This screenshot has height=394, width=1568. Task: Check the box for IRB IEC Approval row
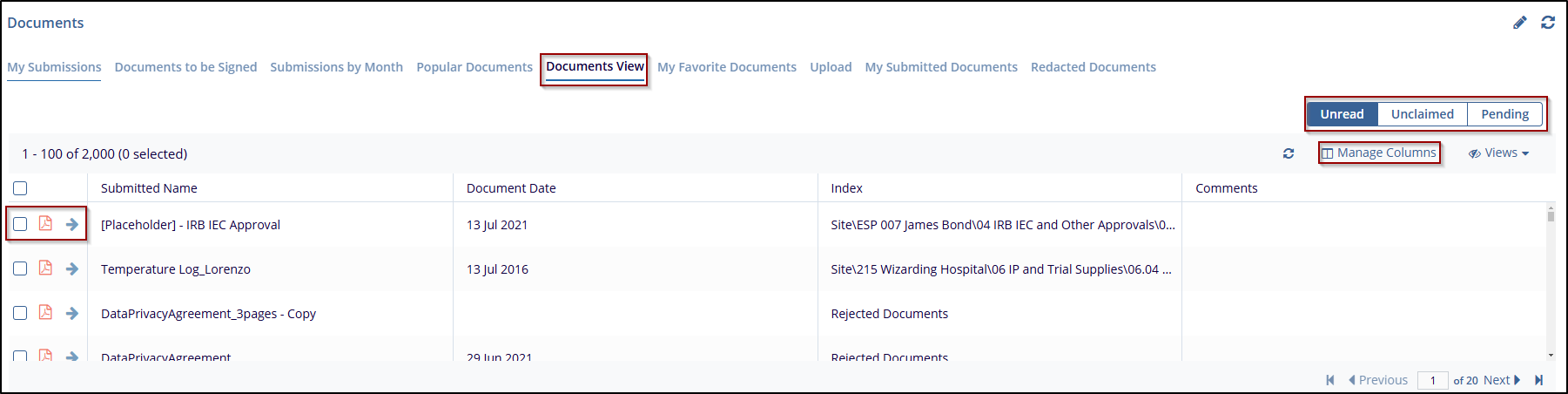point(20,224)
